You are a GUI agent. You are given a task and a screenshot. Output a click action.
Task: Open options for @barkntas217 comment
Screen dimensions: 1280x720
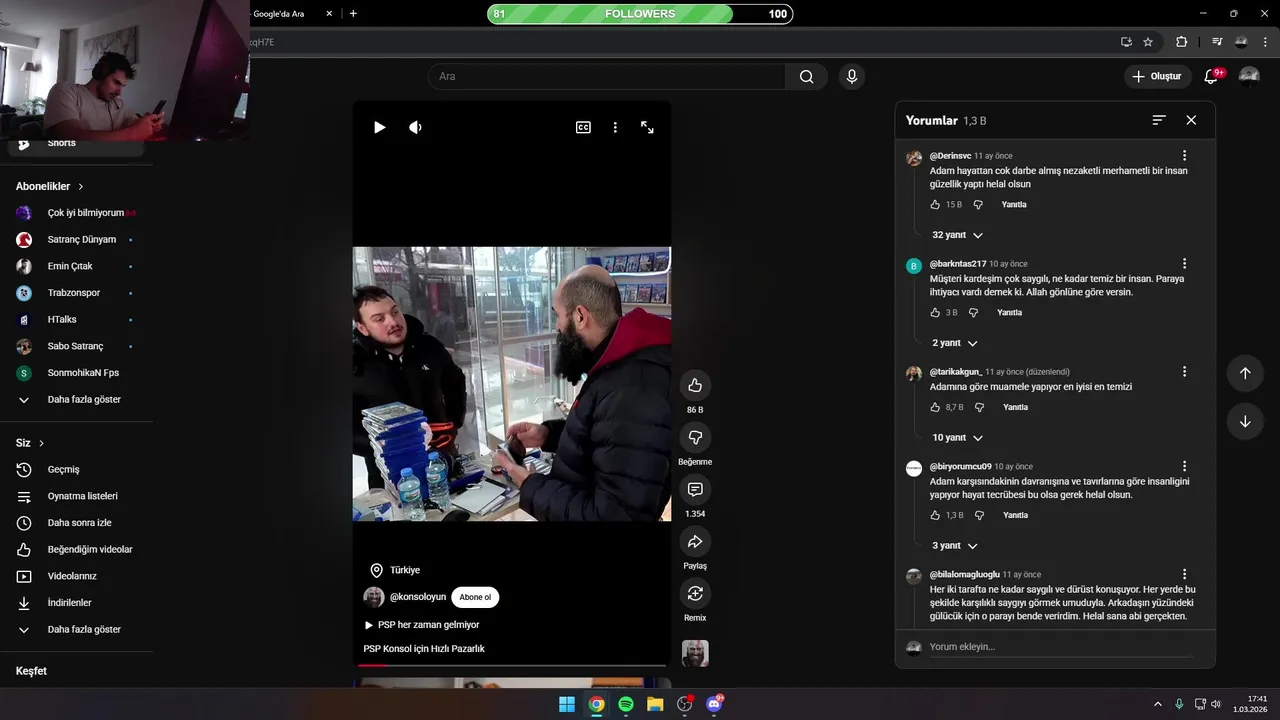tap(1185, 264)
